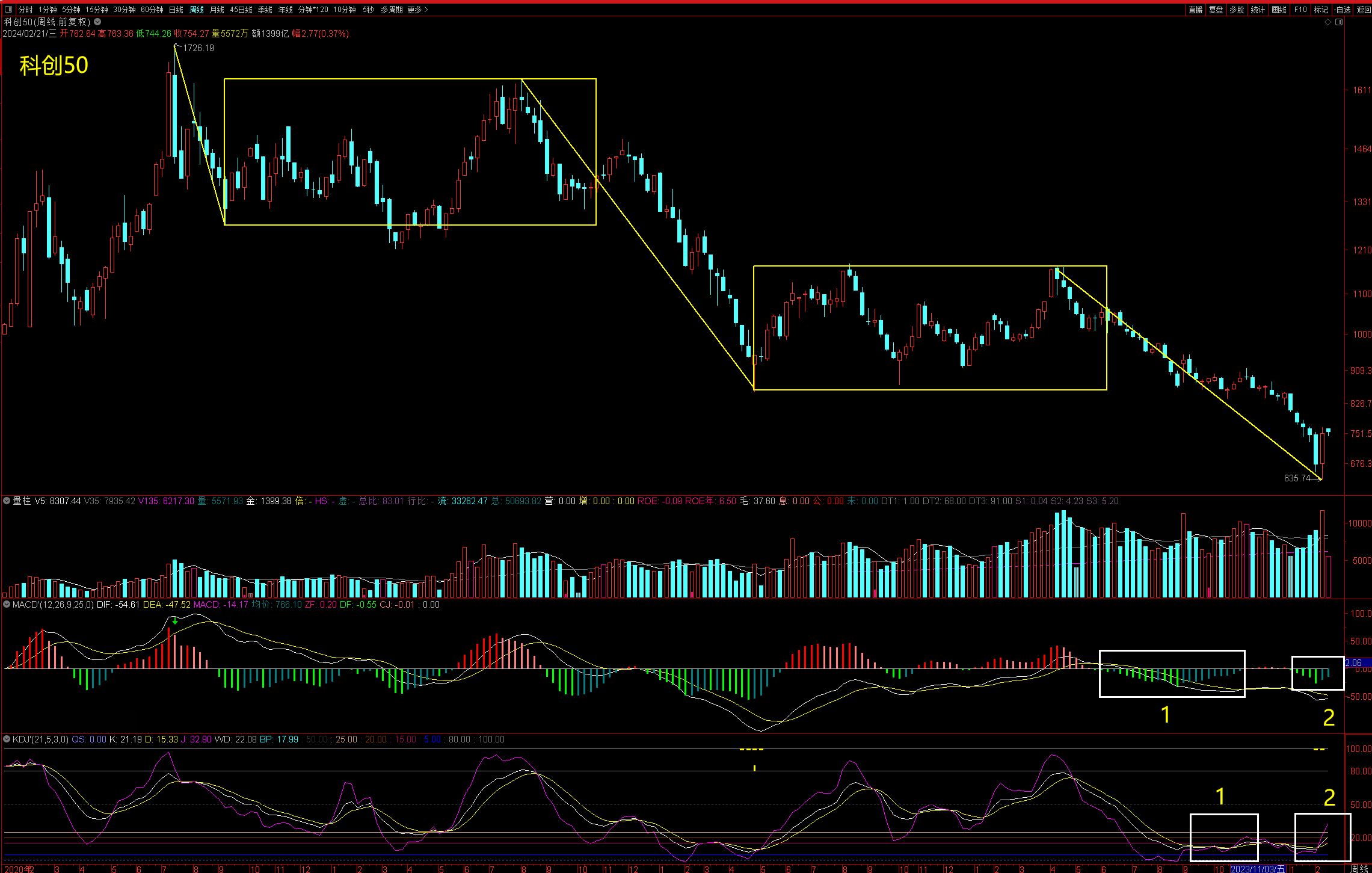Open 科创50 title dropdown arrow
This screenshot has width=1372, height=873.
[97, 22]
